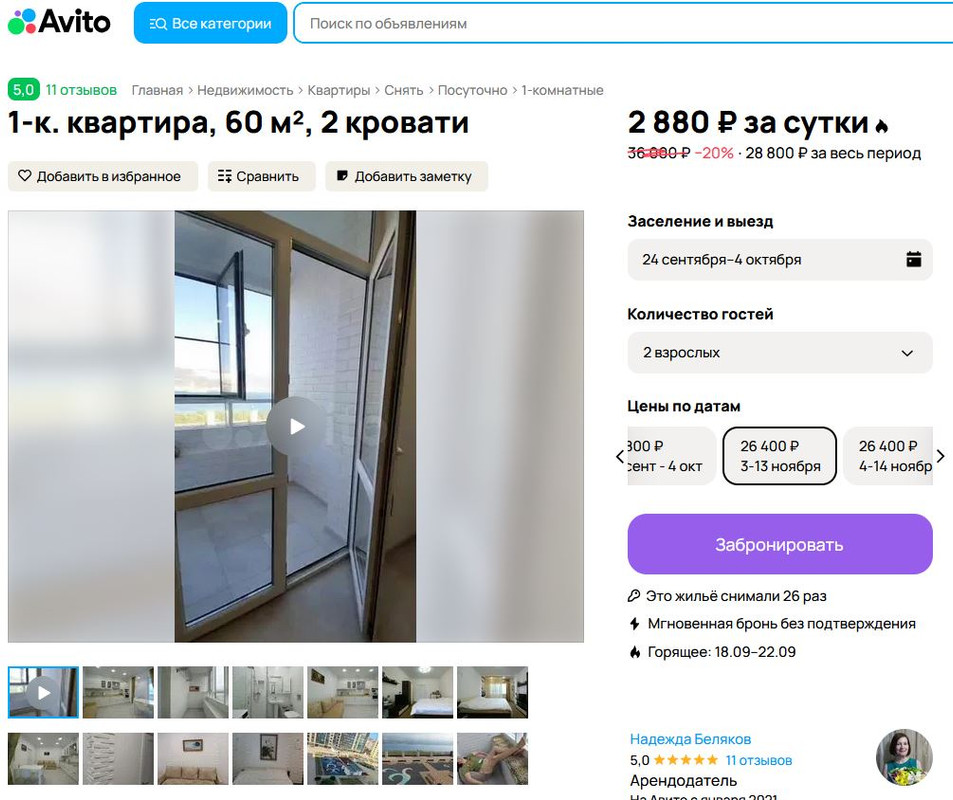Click the Добавить заметку note icon
Viewport: 953px width, 800px height.
click(x=343, y=176)
